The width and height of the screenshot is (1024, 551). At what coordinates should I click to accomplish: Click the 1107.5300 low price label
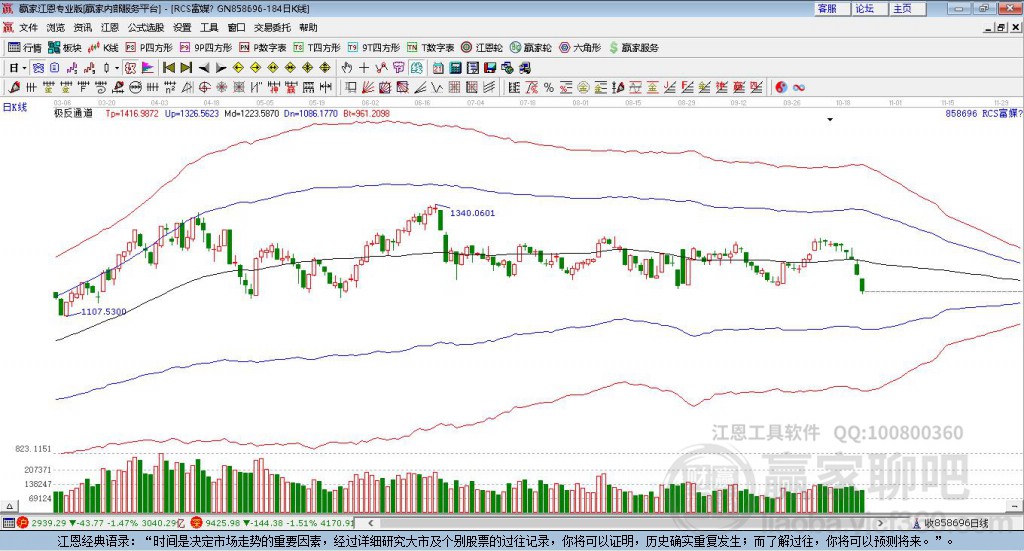[104, 311]
